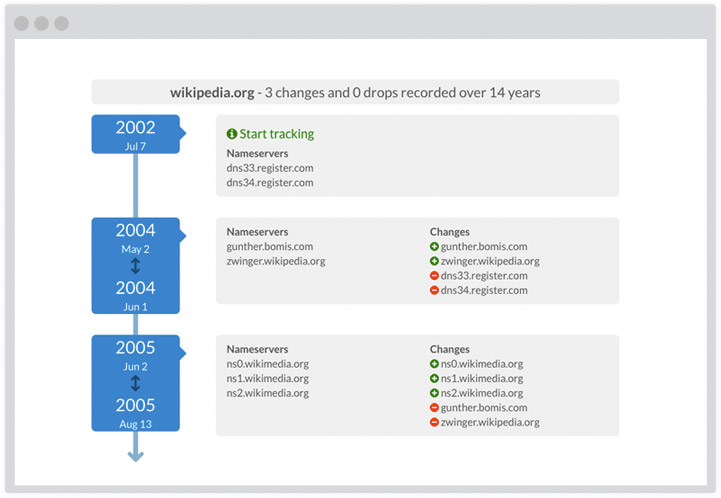Click dns33.register.com in the 2002 nameservers

point(270,168)
